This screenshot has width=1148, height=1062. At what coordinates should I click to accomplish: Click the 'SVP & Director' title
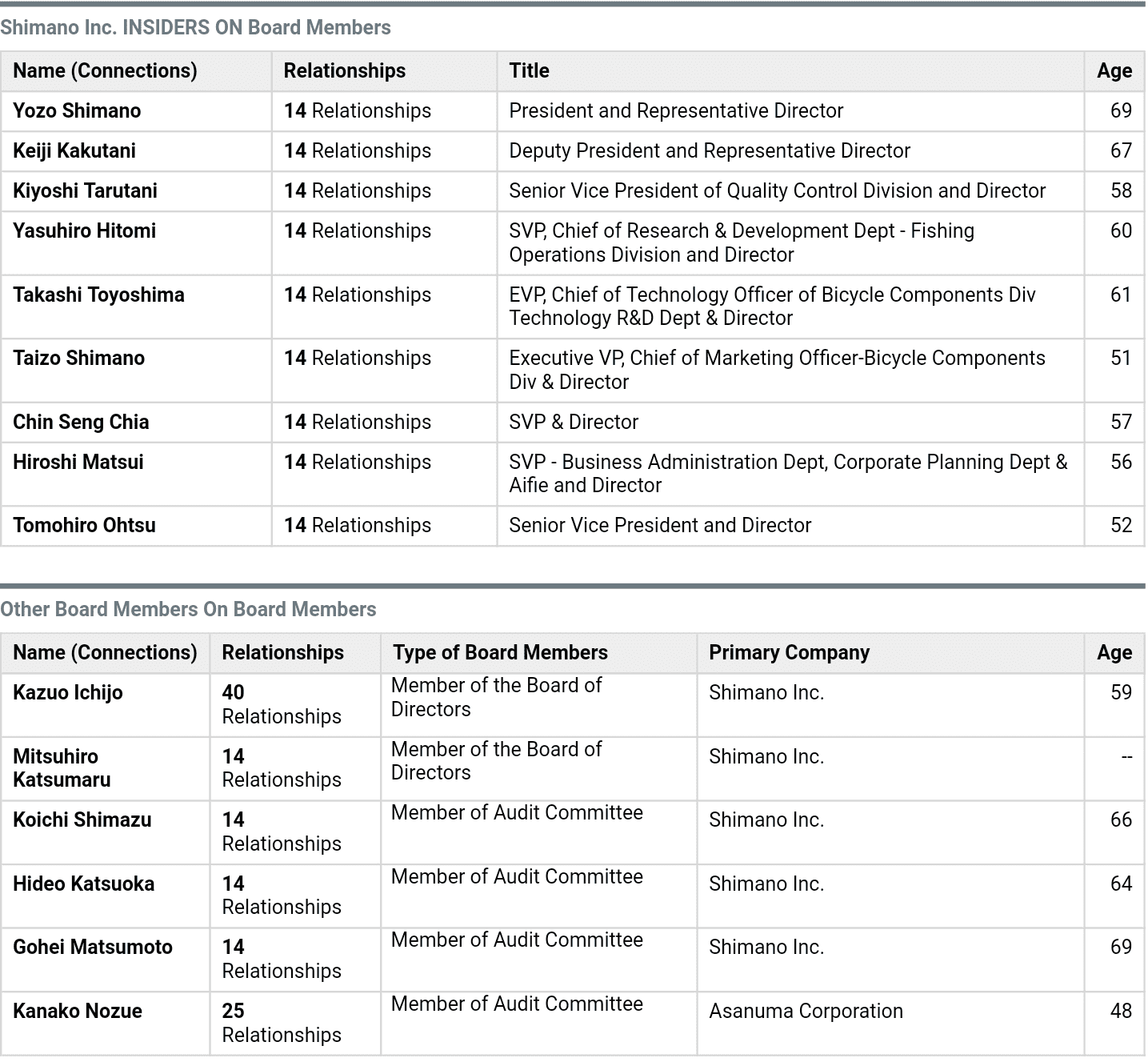coord(574,423)
